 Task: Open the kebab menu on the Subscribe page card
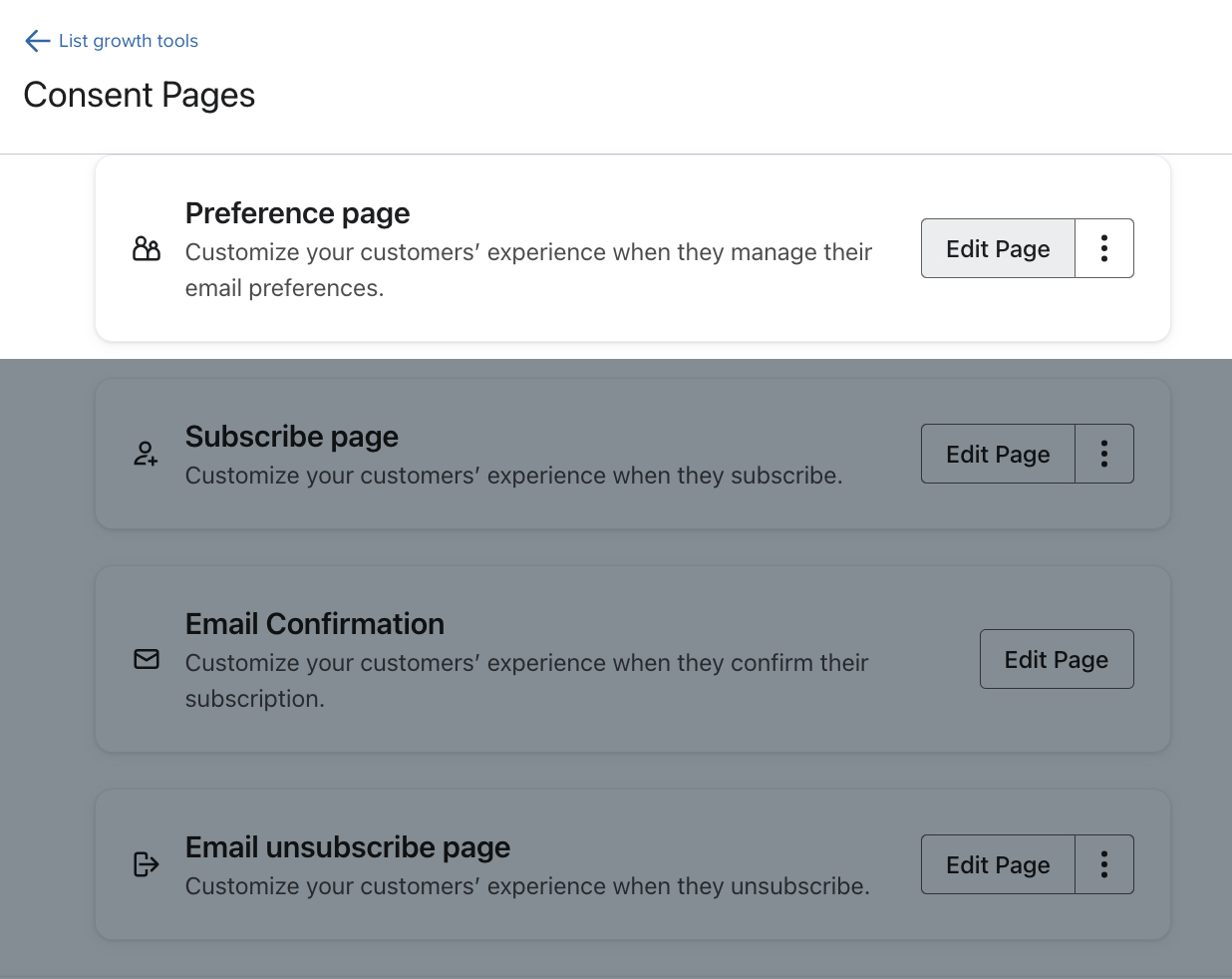coord(1103,454)
